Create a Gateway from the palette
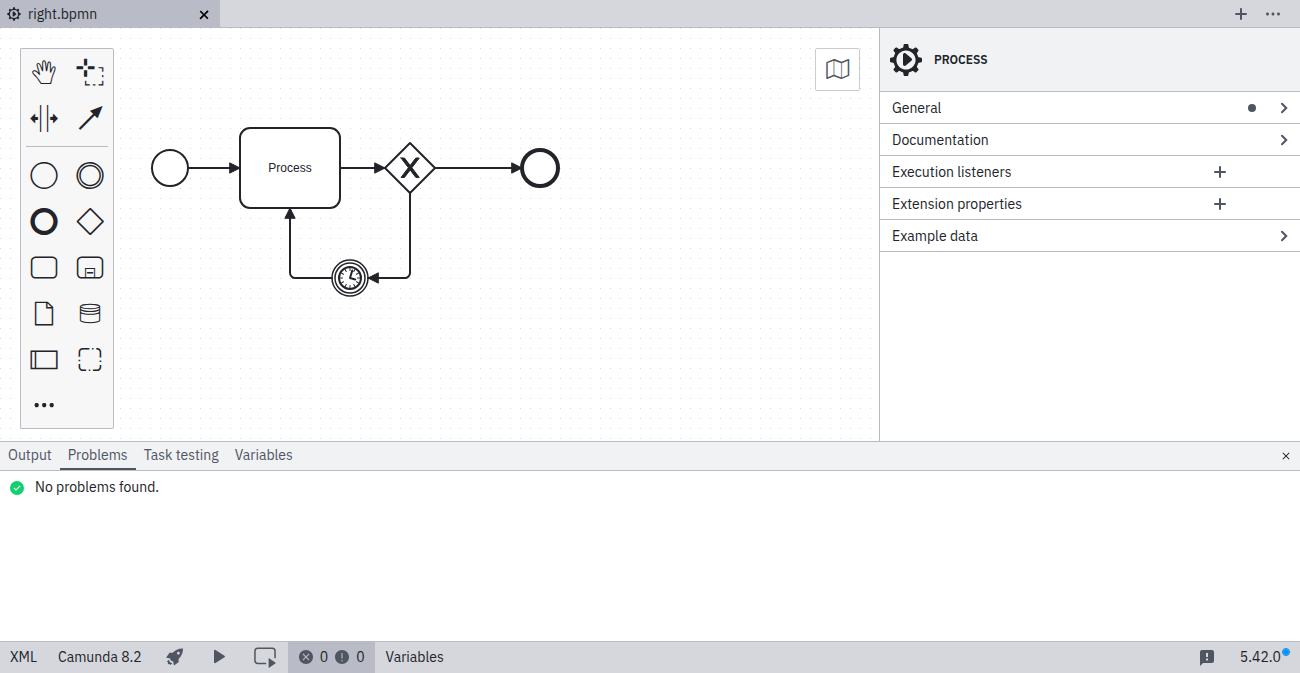This screenshot has height=673, width=1300. coord(90,221)
